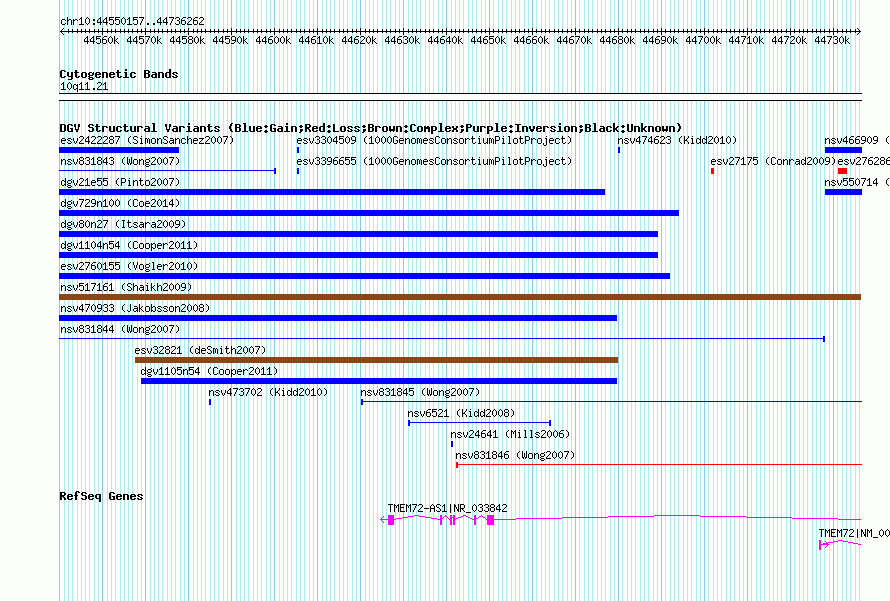Select the nsv831843 (Wong2007) variant label
The image size is (890, 601).
tap(120, 161)
